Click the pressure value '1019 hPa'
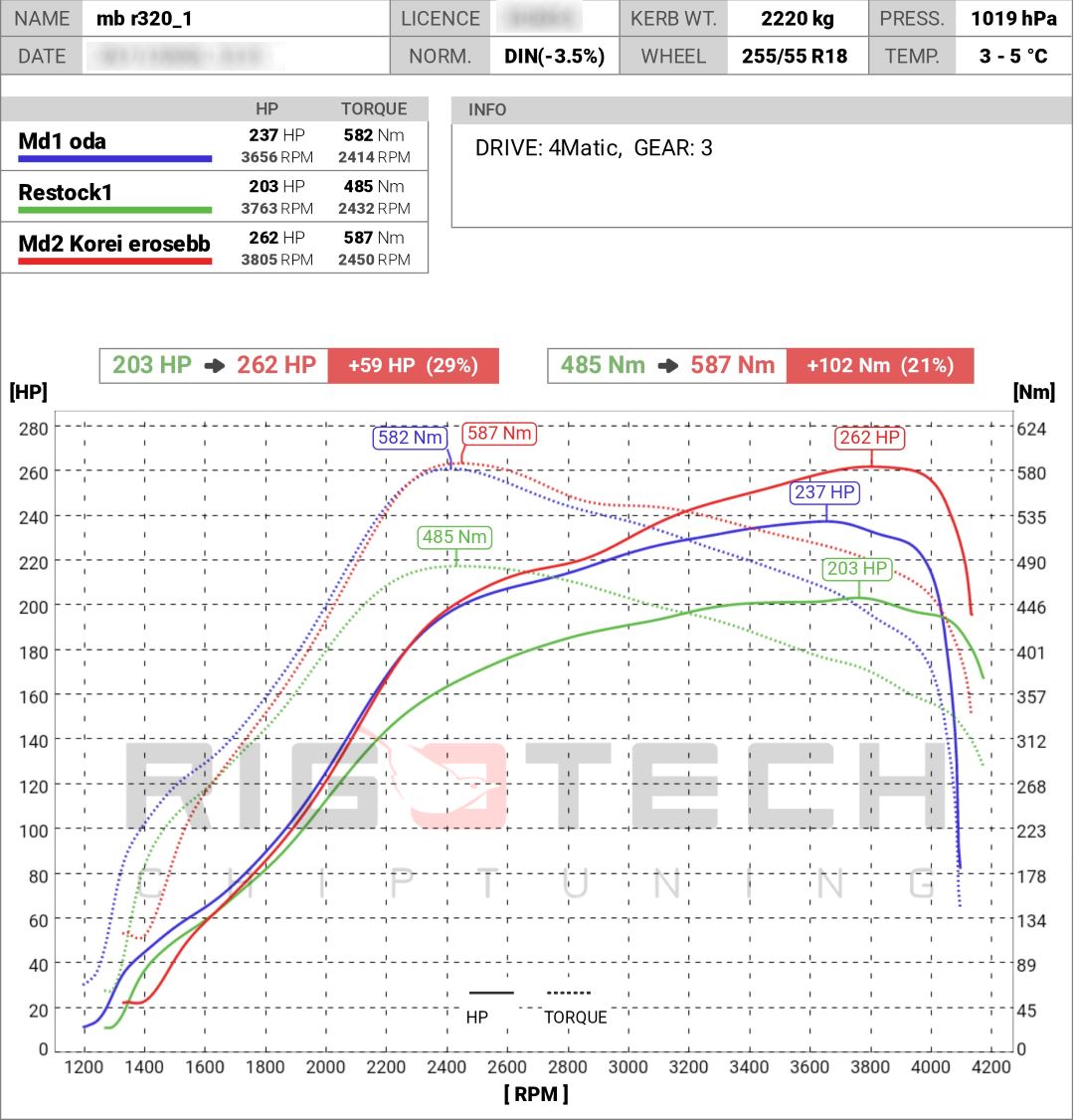The height and width of the screenshot is (1120, 1074). tap(1013, 19)
